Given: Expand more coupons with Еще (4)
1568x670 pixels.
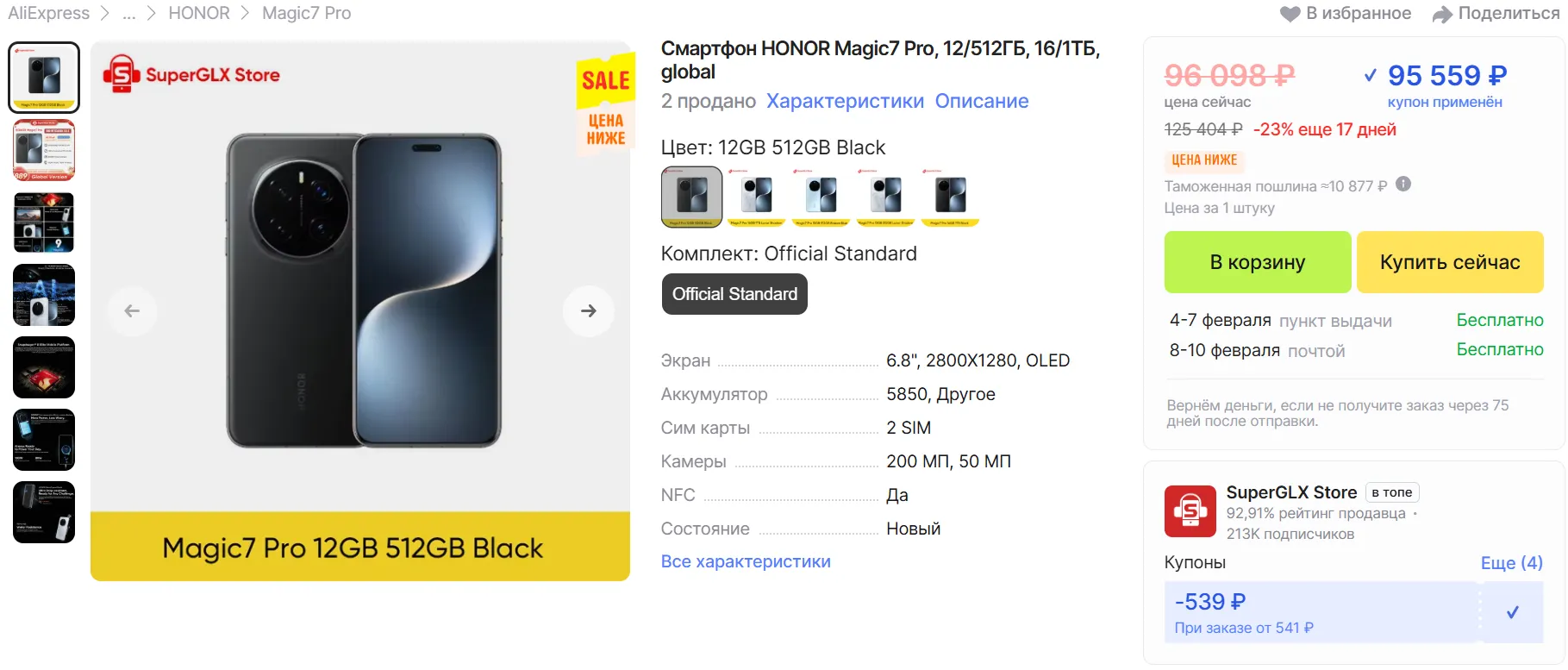Looking at the screenshot, I should coord(1511,563).
